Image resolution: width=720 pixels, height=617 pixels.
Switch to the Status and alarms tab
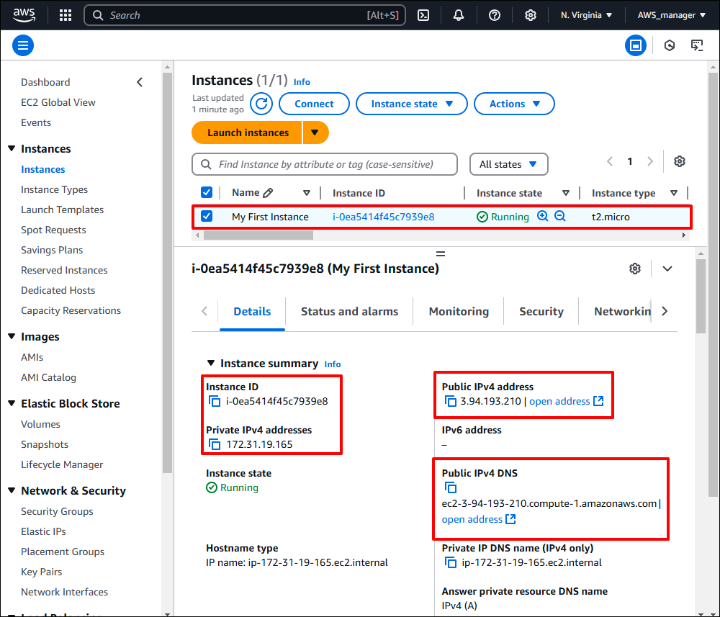coord(349,312)
